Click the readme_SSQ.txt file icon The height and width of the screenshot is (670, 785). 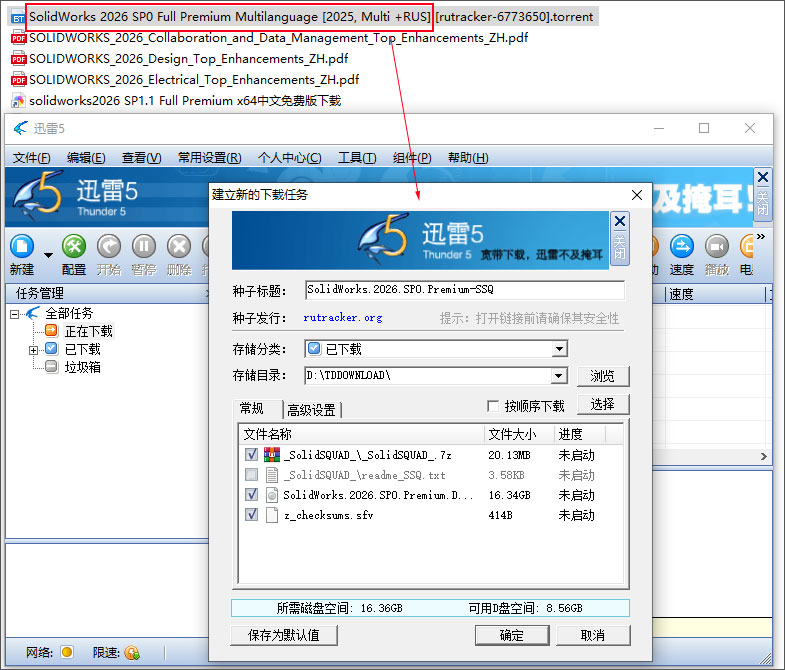tap(272, 475)
